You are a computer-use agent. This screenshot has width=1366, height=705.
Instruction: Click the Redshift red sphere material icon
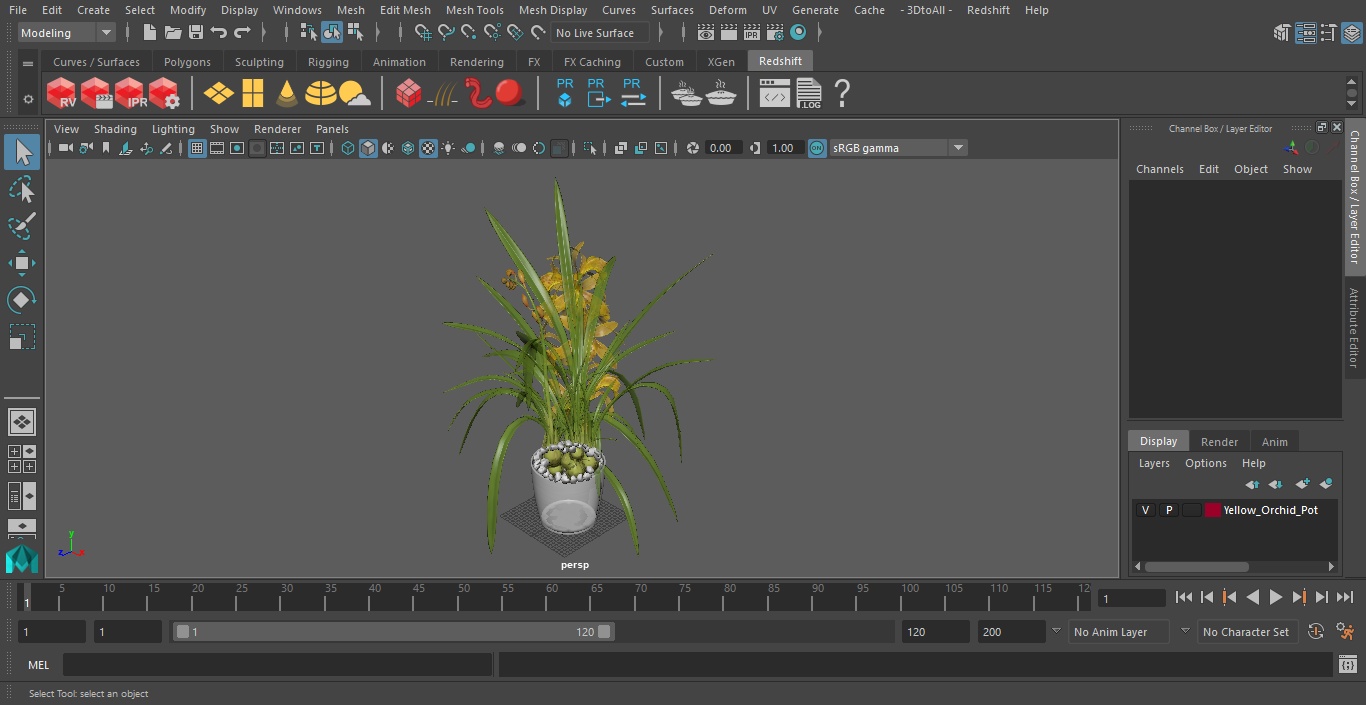pos(510,94)
